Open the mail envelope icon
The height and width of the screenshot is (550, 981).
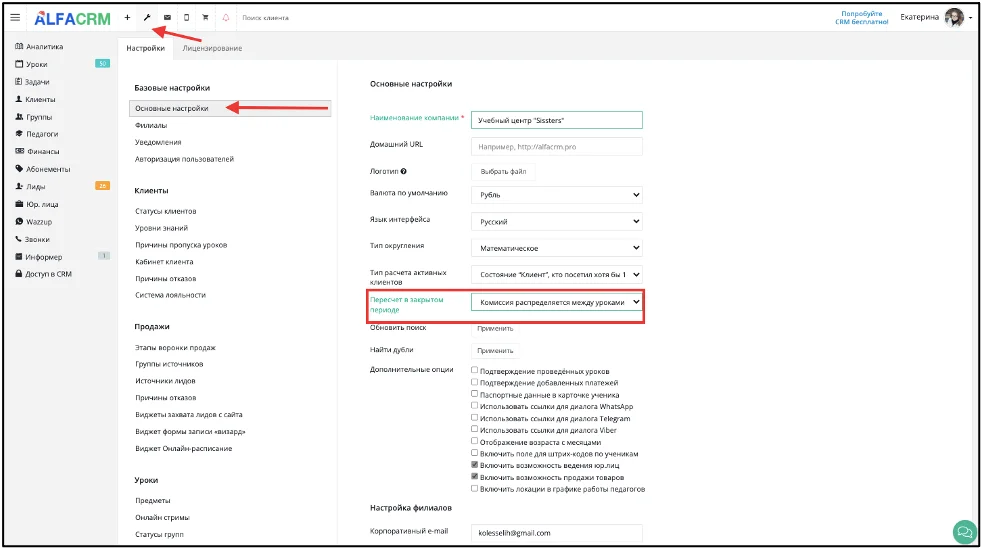coord(167,18)
